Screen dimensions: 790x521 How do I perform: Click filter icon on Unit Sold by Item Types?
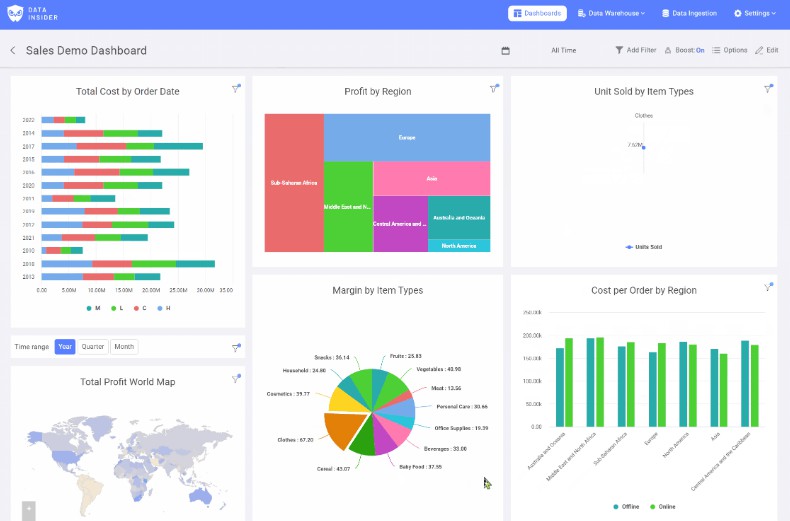(768, 89)
